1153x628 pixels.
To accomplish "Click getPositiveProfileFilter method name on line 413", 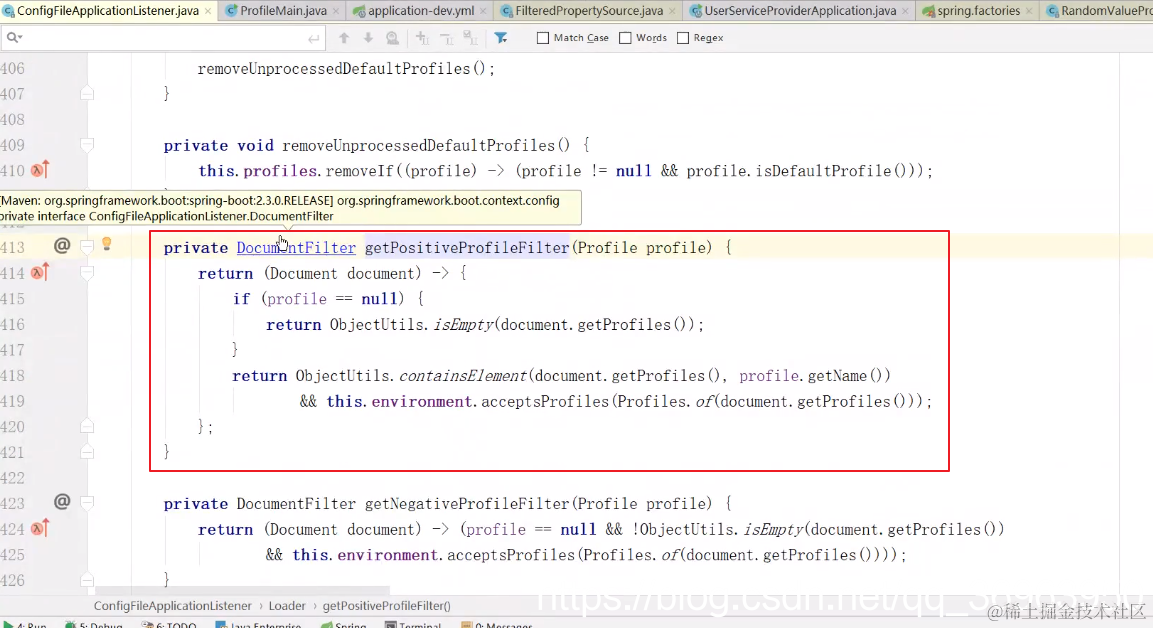I will pyautogui.click(x=467, y=248).
